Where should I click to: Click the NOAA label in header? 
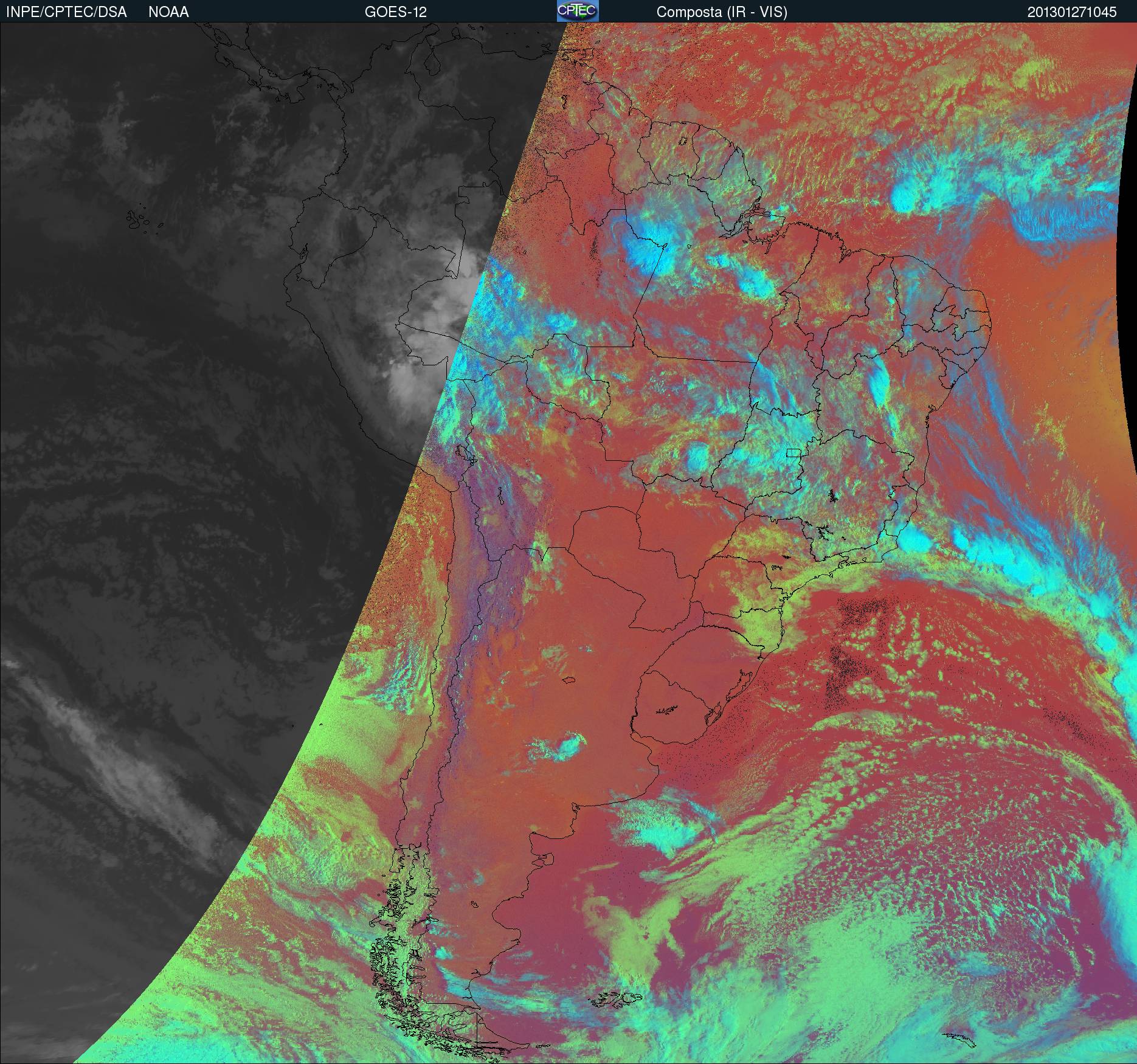point(168,12)
